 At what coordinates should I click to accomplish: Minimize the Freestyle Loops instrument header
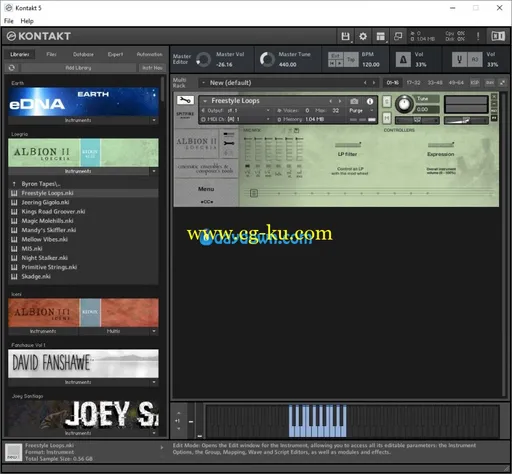494,104
